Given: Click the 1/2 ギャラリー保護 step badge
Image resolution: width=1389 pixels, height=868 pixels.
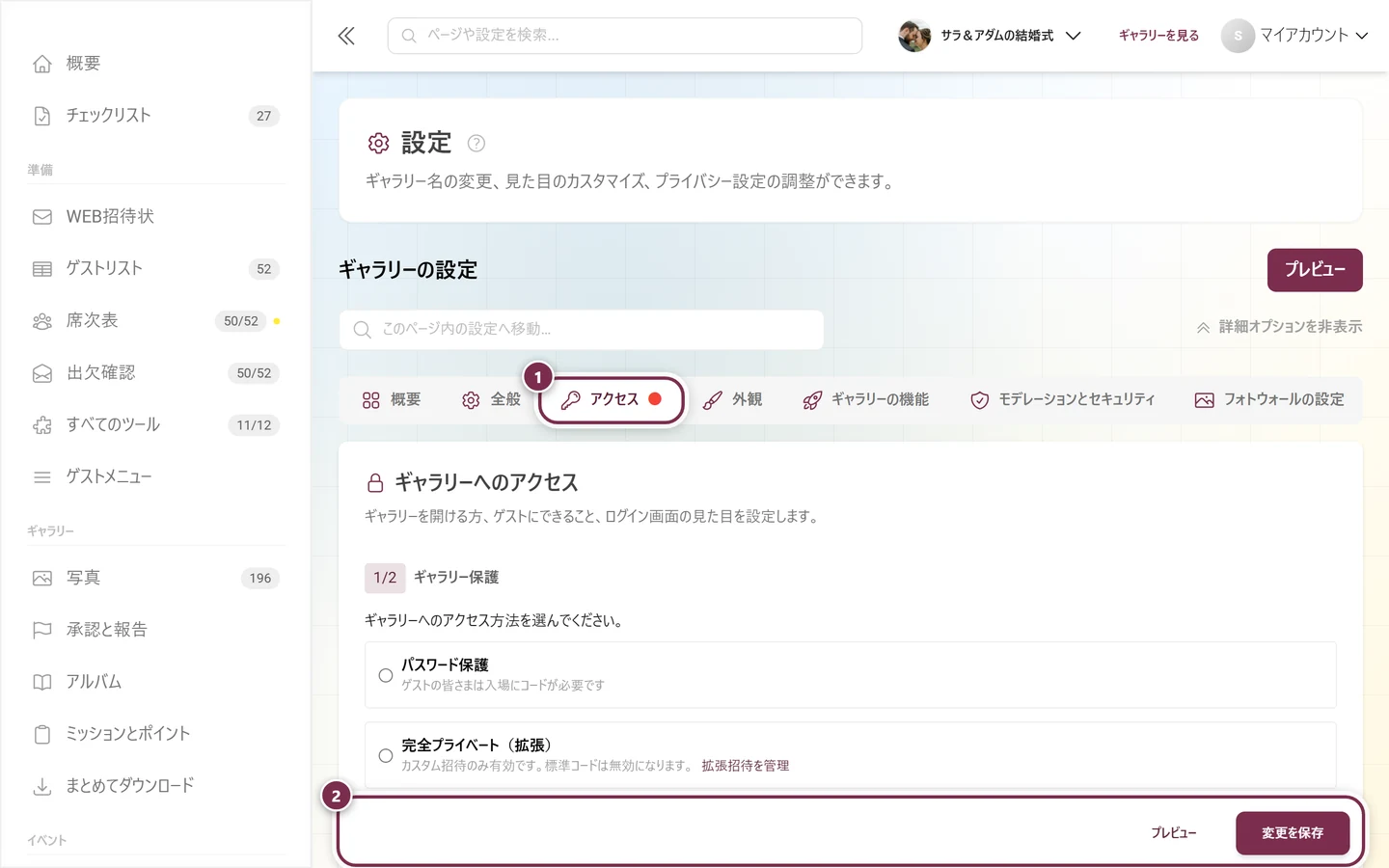Looking at the screenshot, I should coord(385,578).
